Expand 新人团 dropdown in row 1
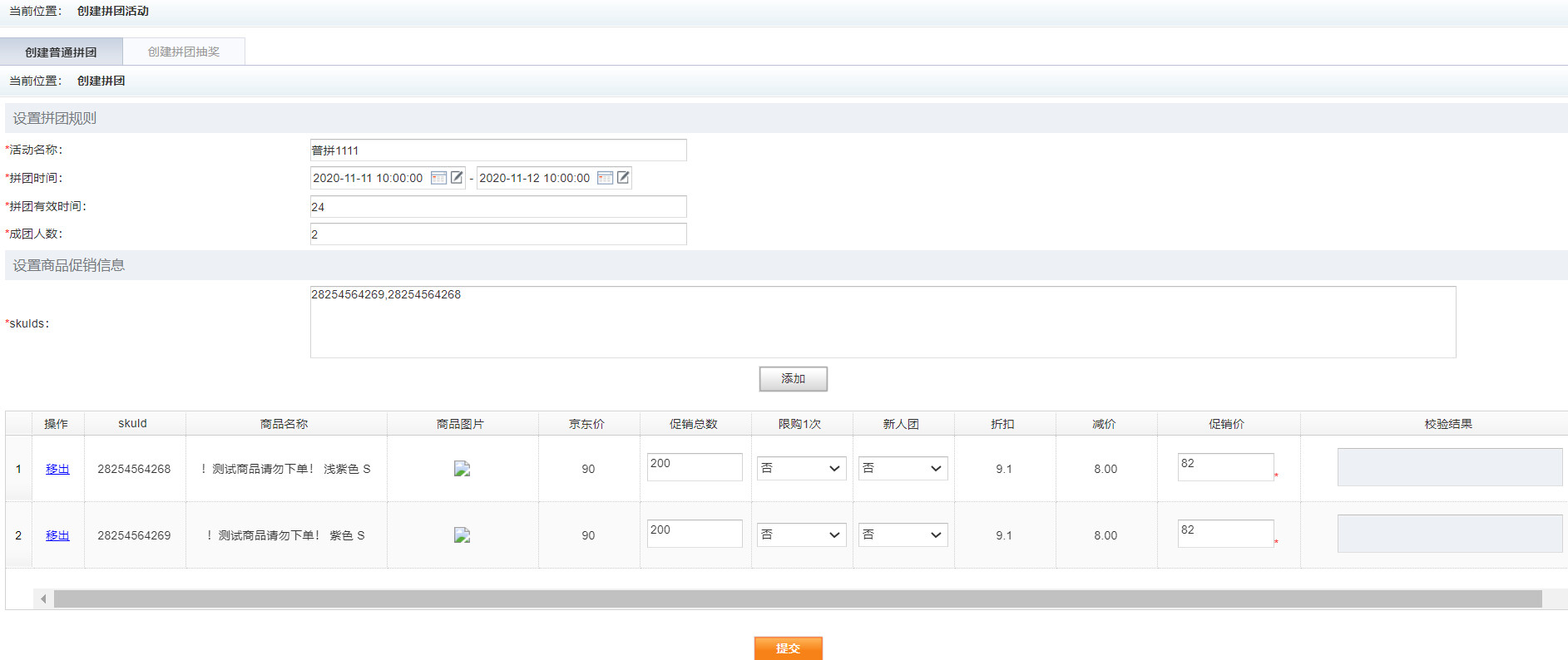Viewport: 1568px width, 660px height. (903, 469)
